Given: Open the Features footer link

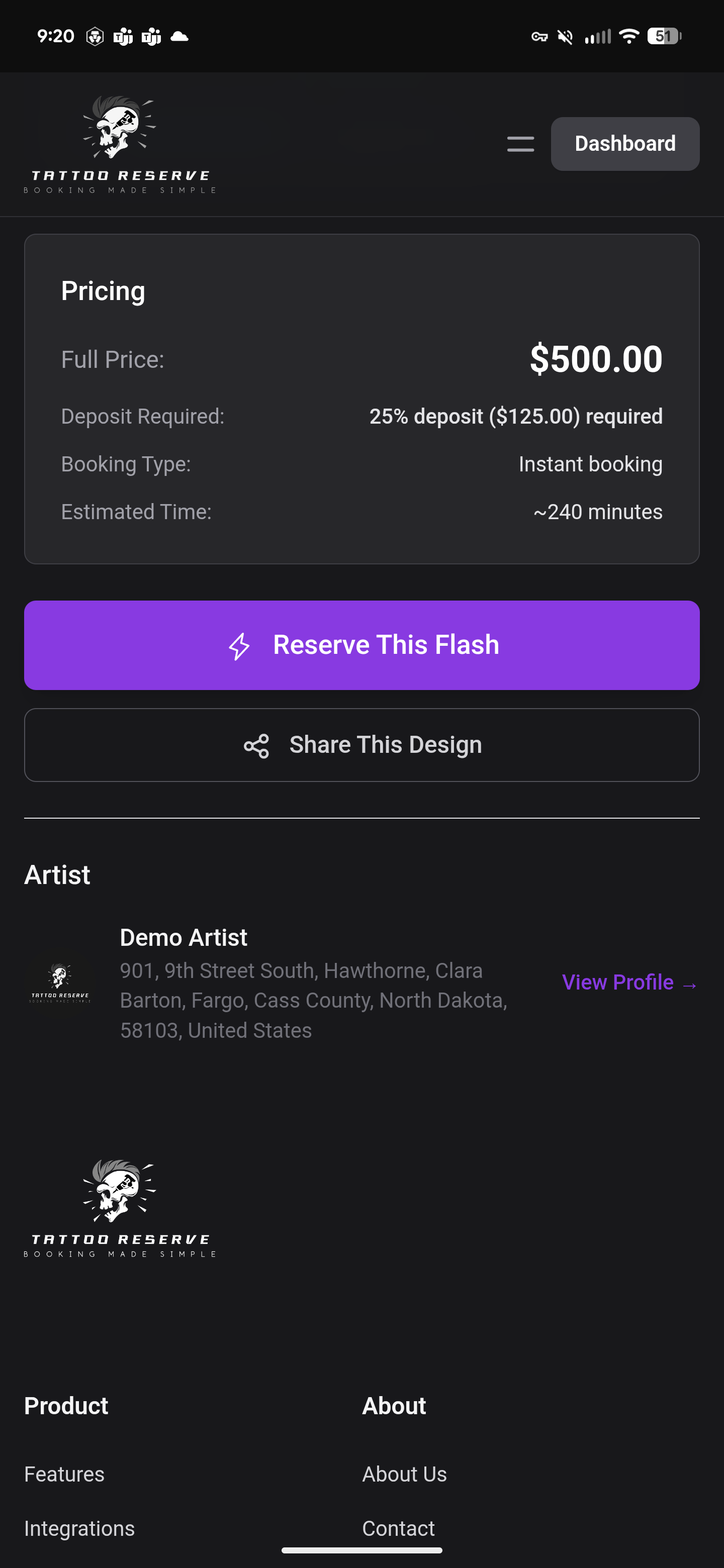Looking at the screenshot, I should [64, 1474].
